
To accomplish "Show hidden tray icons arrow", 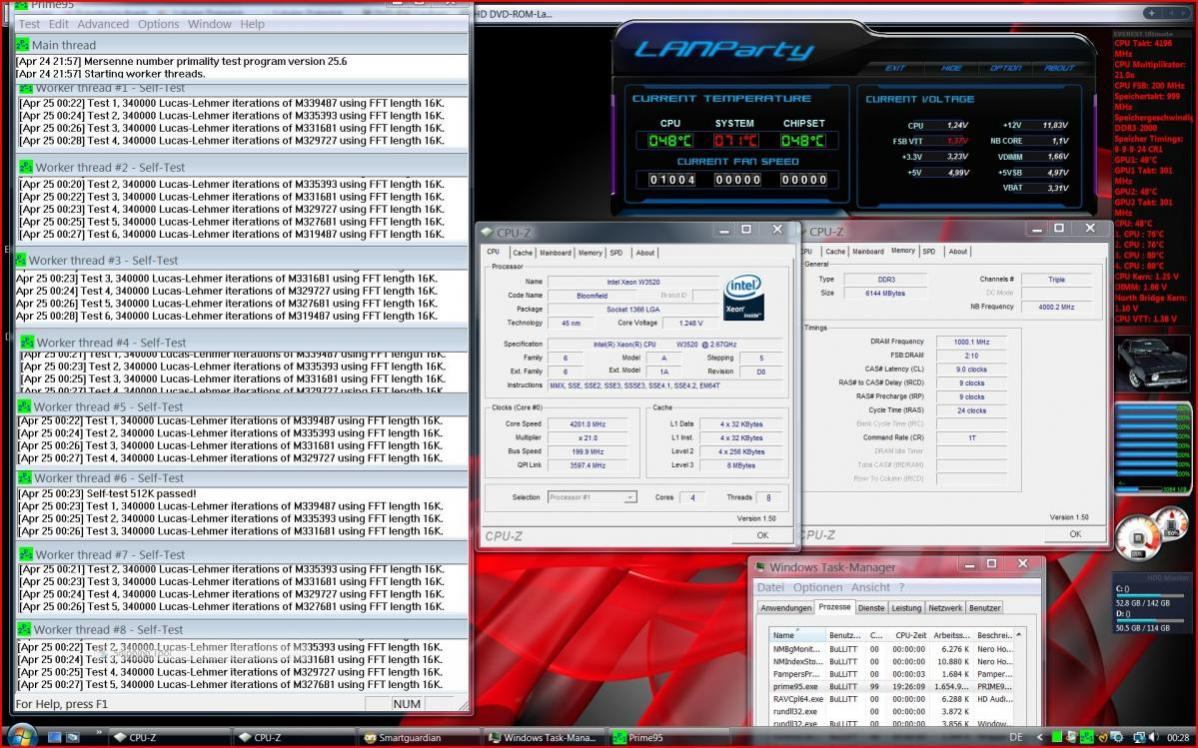I will tap(1039, 737).
